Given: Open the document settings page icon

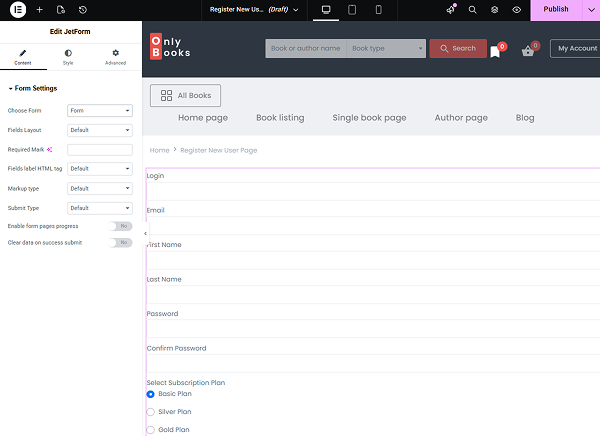Looking at the screenshot, I should [x=61, y=10].
